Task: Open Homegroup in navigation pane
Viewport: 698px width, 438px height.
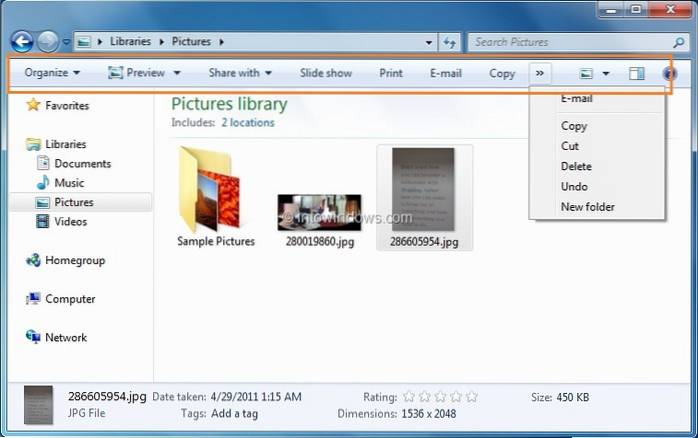Action: coord(74,260)
